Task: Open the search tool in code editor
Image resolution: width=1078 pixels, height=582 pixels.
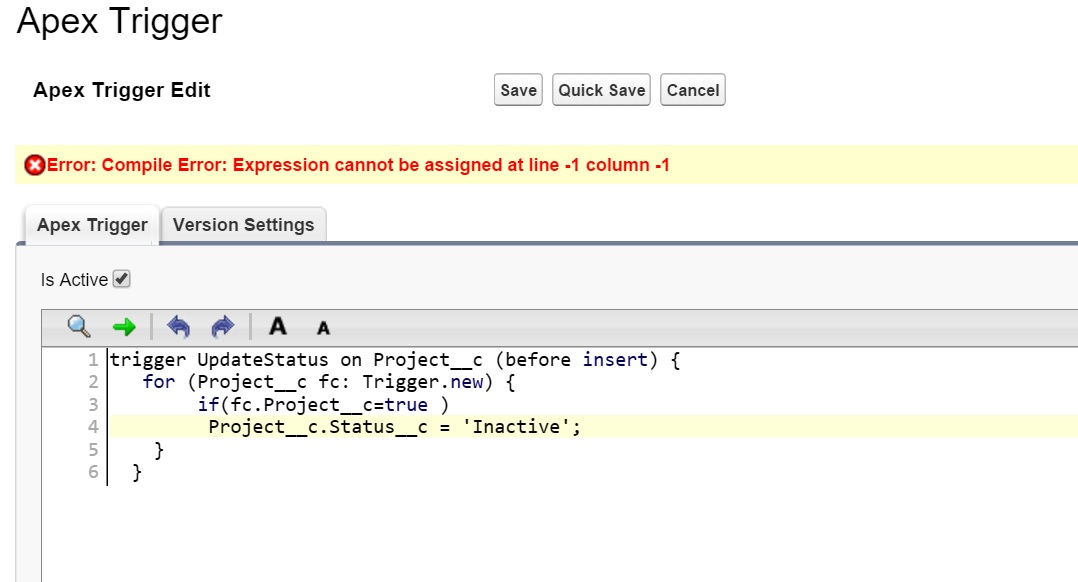Action: (x=79, y=327)
